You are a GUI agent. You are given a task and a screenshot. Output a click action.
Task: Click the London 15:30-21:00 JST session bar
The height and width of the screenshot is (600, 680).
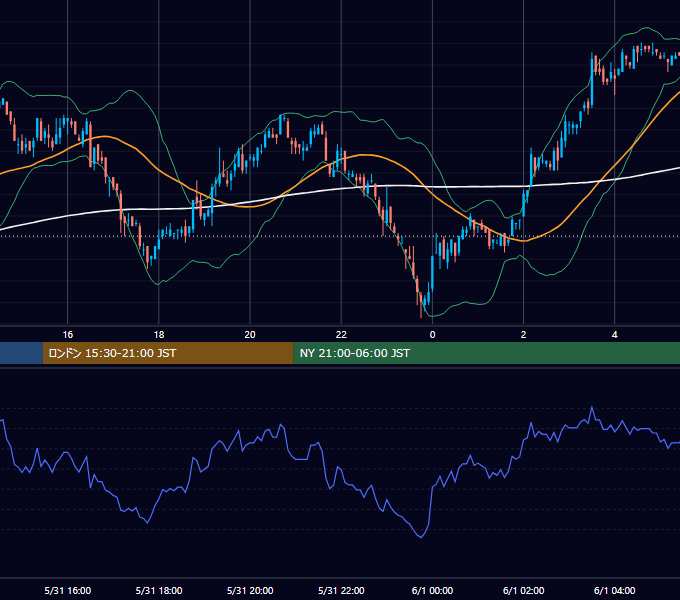coord(168,353)
